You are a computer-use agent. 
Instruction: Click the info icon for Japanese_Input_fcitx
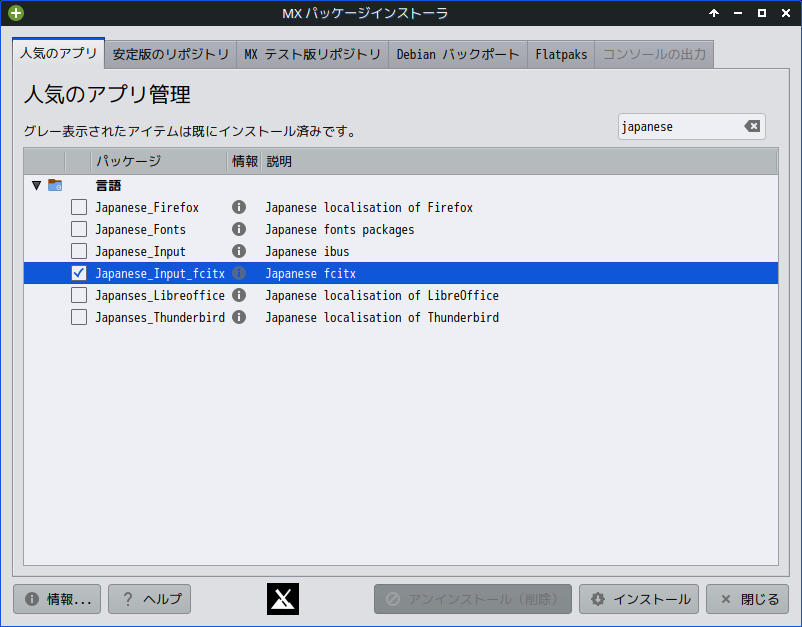click(x=239, y=273)
